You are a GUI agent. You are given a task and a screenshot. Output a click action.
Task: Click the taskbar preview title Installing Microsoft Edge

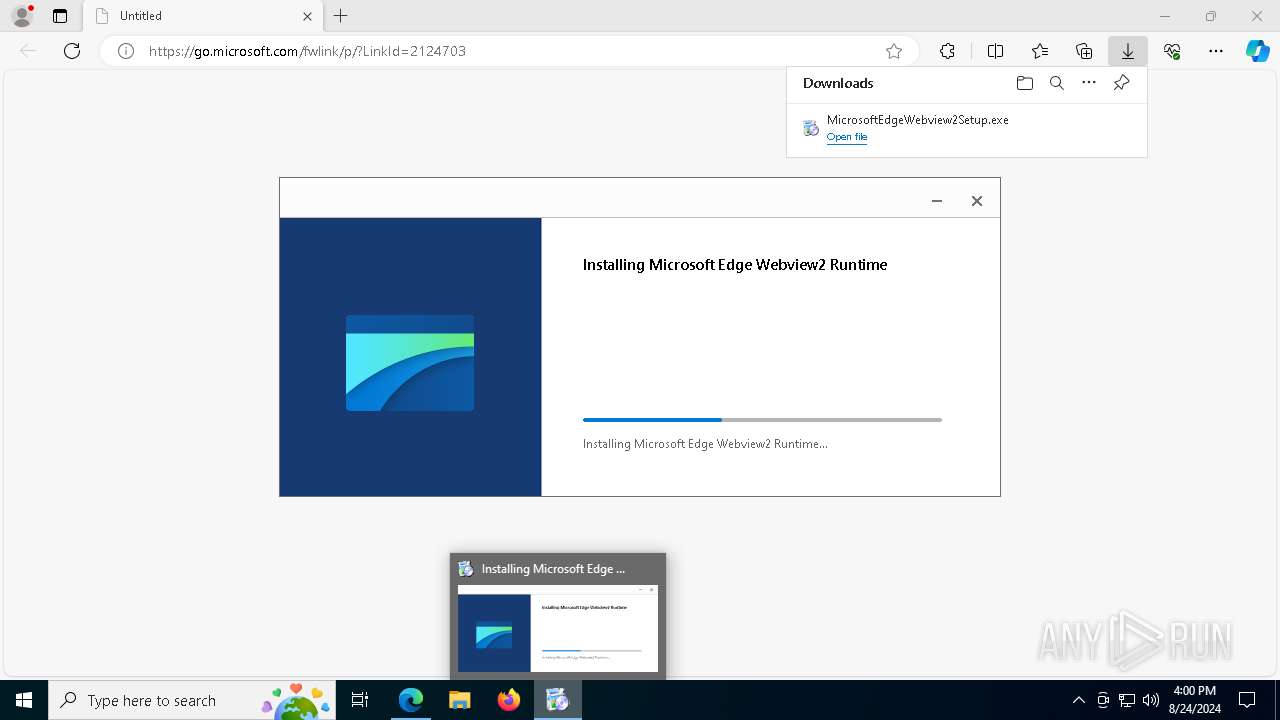[x=553, y=569]
